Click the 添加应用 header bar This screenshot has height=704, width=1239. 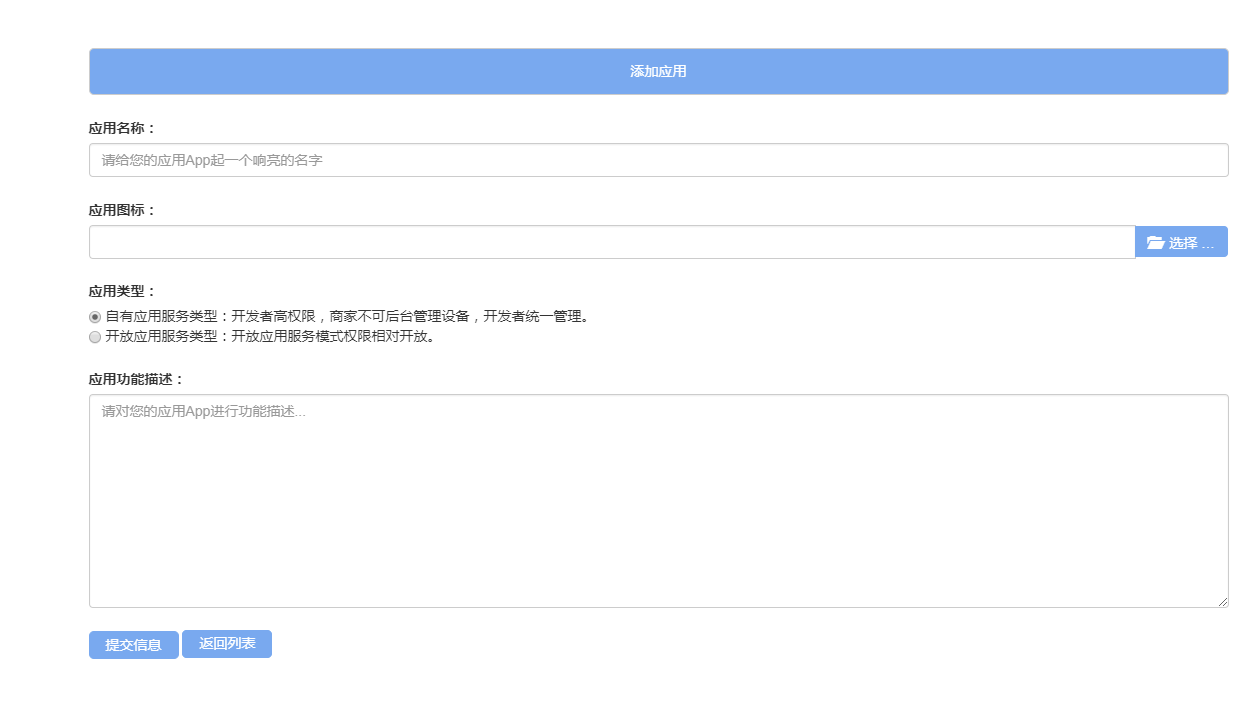(400, 72)
